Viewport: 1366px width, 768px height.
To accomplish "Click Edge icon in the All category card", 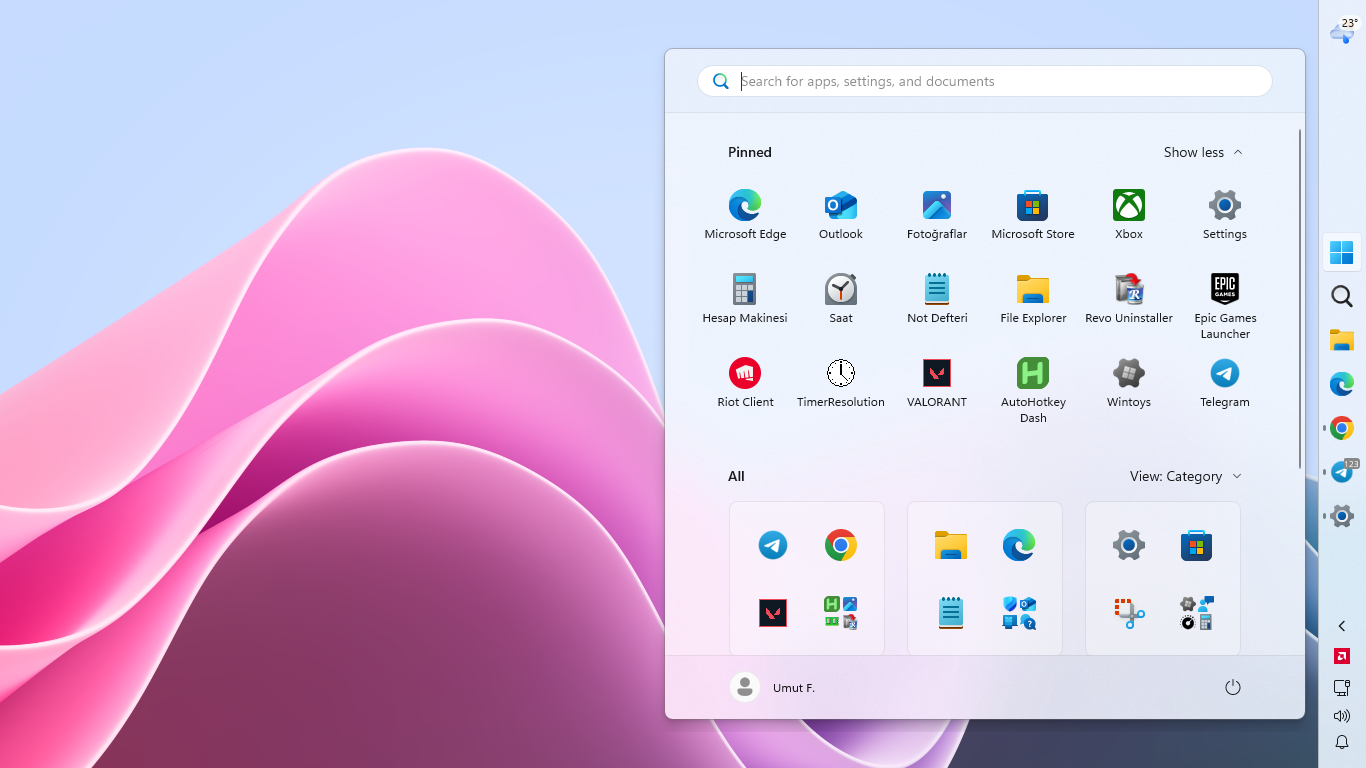I will tap(1019, 545).
